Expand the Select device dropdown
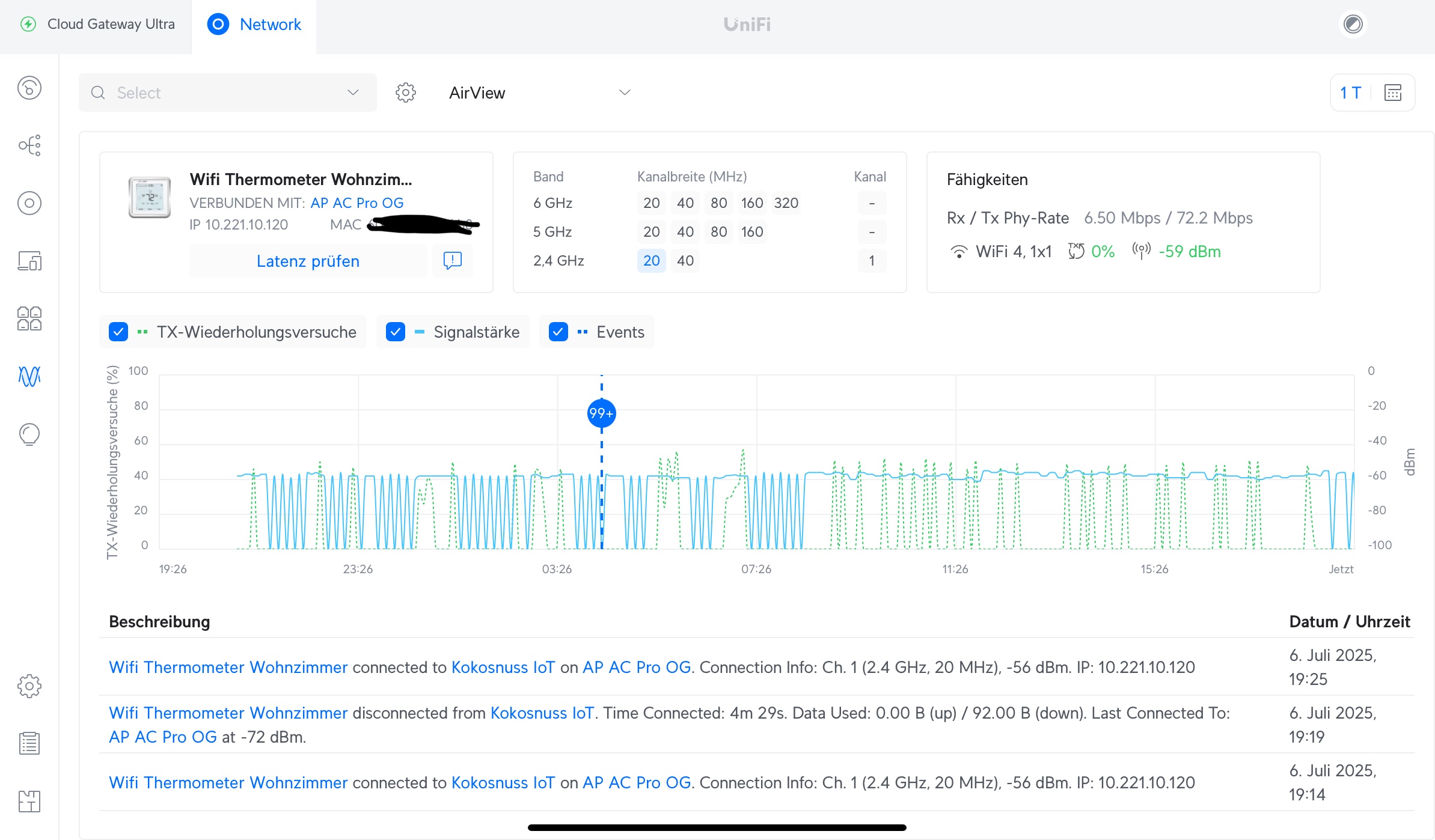This screenshot has height=840, width=1435. pyautogui.click(x=227, y=93)
